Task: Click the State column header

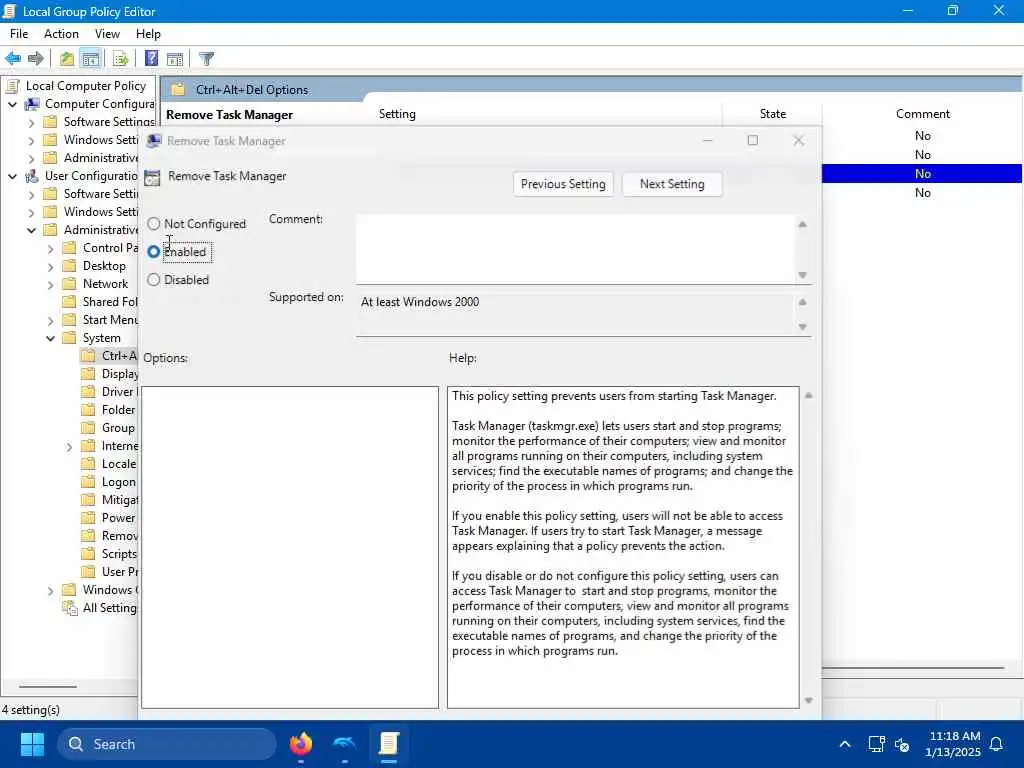Action: tap(773, 114)
